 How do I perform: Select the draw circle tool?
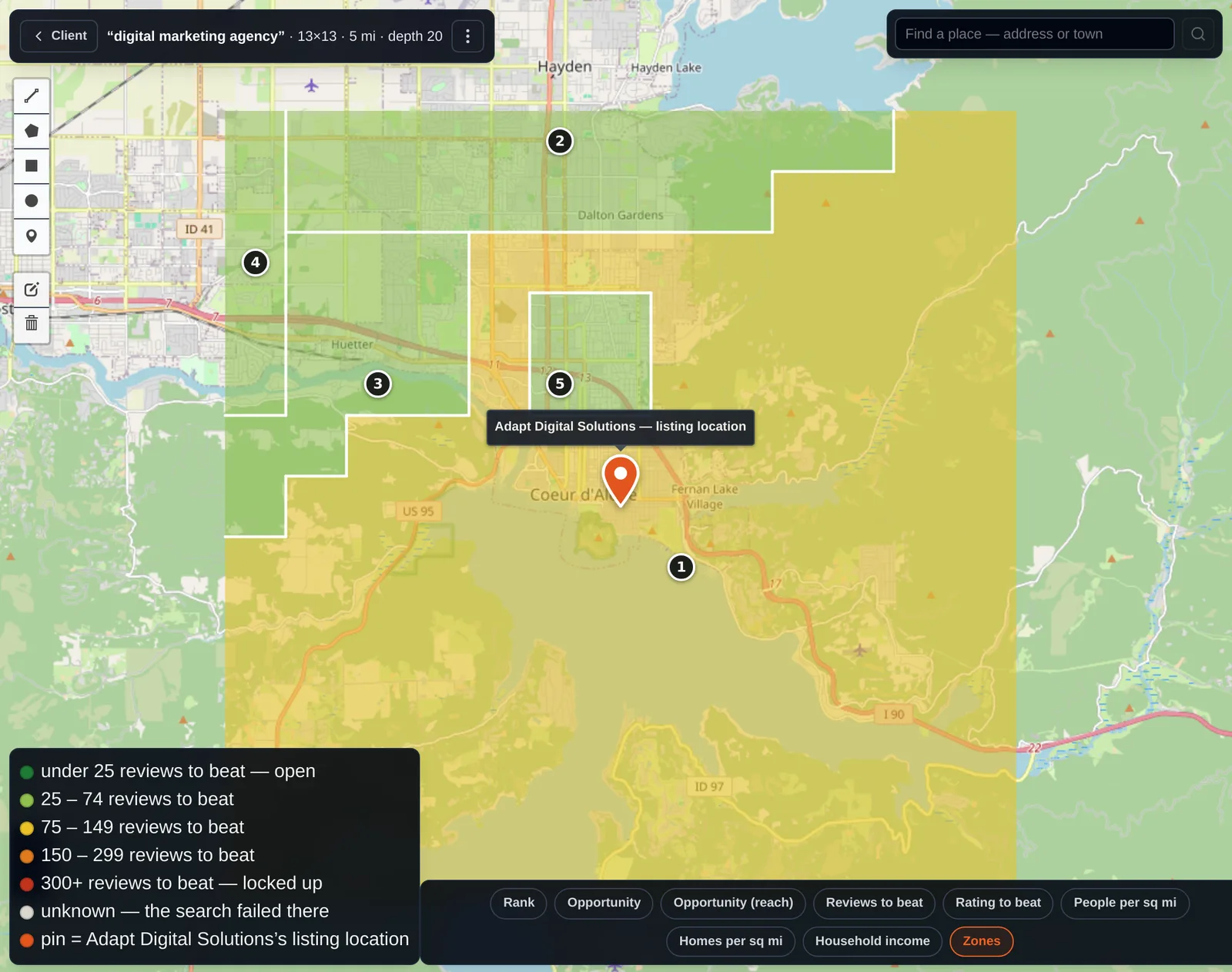point(32,201)
